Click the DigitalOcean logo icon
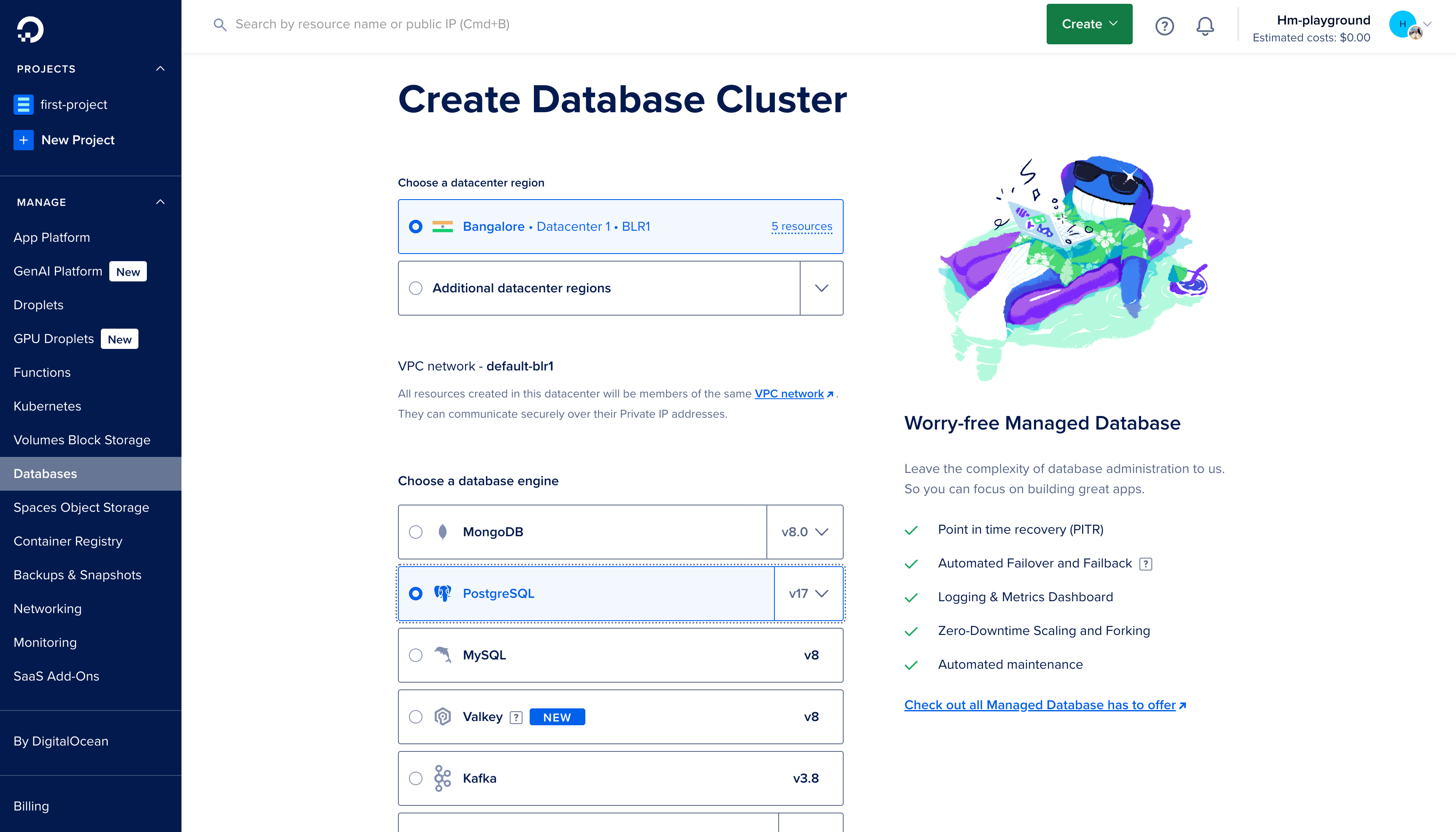 pos(30,29)
